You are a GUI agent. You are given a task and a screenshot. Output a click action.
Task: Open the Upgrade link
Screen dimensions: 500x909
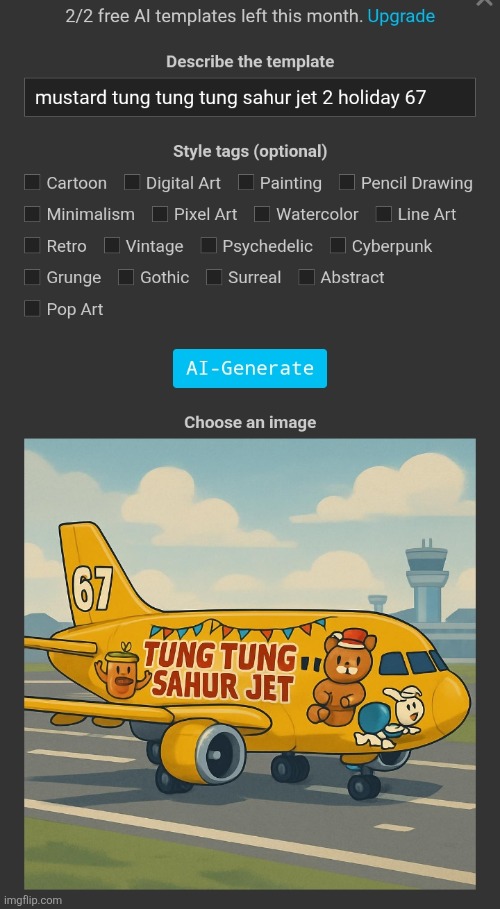coord(401,16)
